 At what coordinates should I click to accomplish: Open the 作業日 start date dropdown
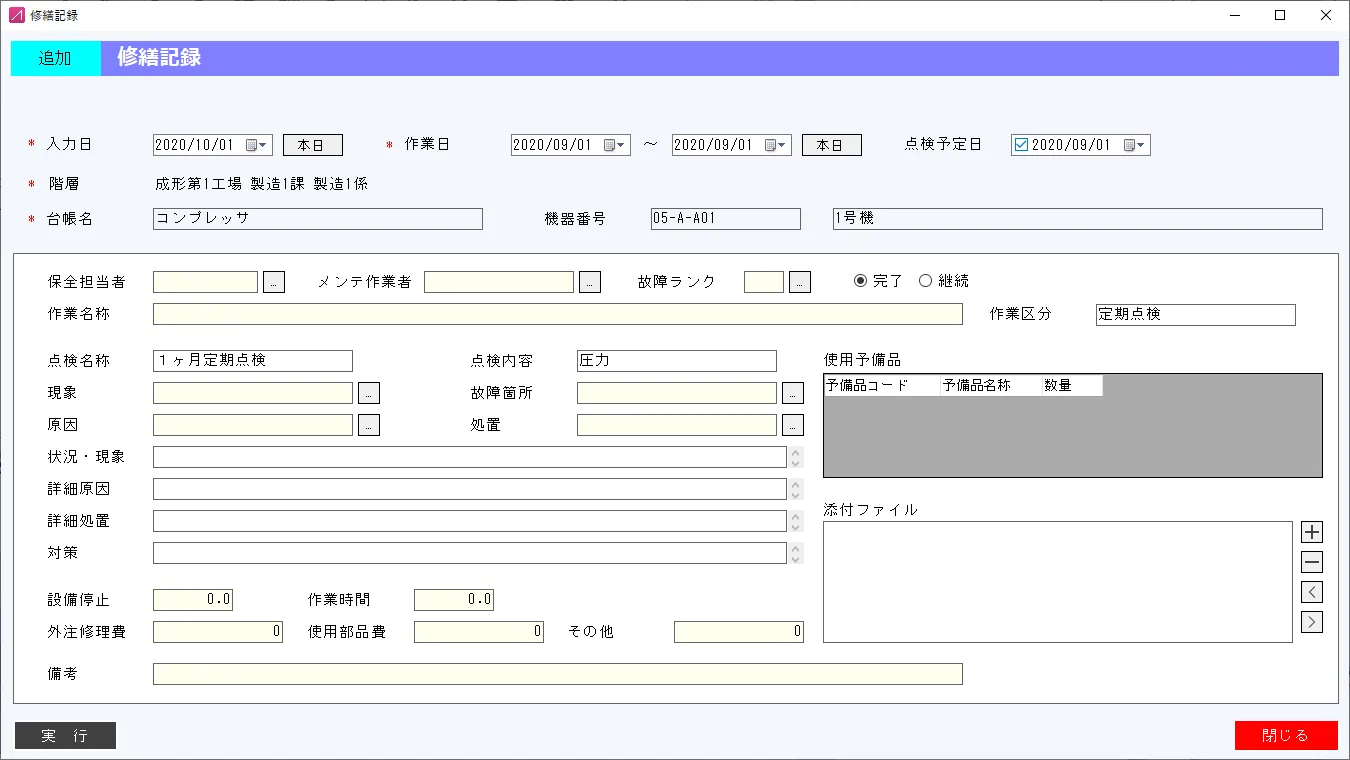tap(620, 144)
